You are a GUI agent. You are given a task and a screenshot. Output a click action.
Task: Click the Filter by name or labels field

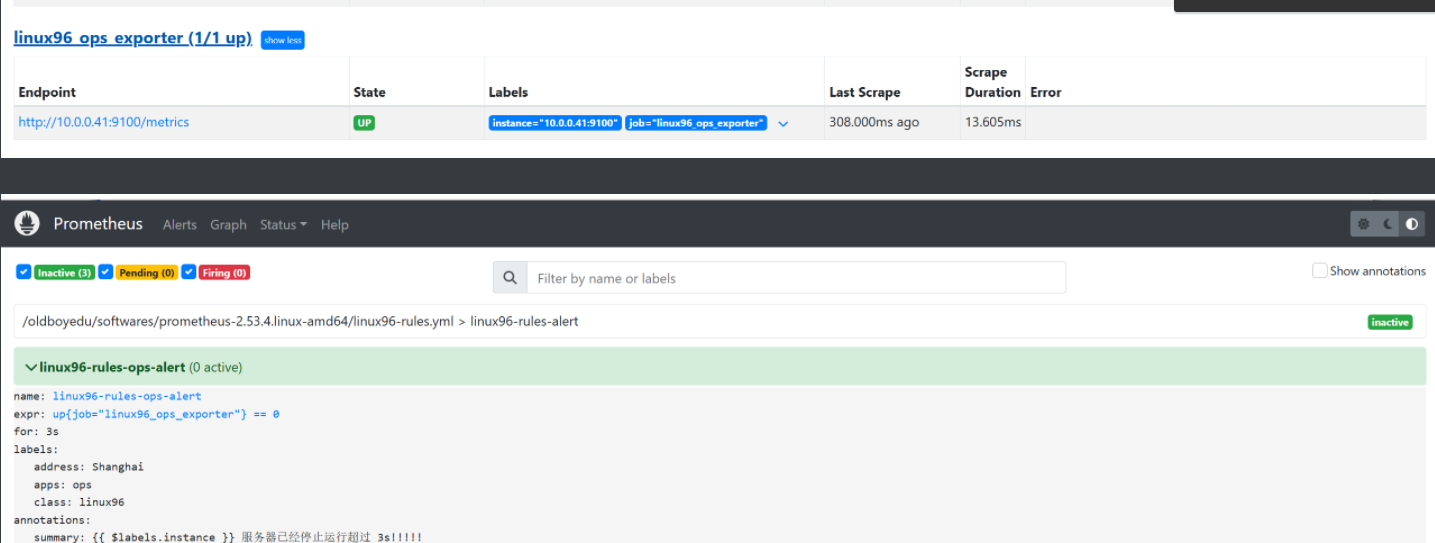(796, 278)
